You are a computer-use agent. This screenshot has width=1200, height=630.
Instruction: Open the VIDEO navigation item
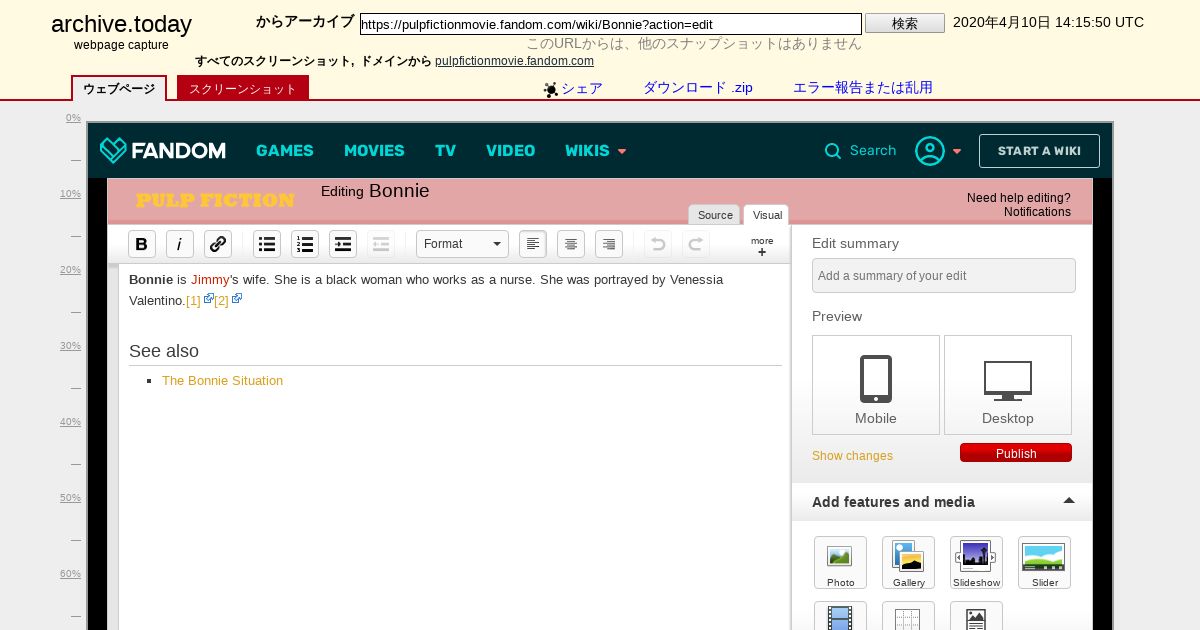coord(510,151)
